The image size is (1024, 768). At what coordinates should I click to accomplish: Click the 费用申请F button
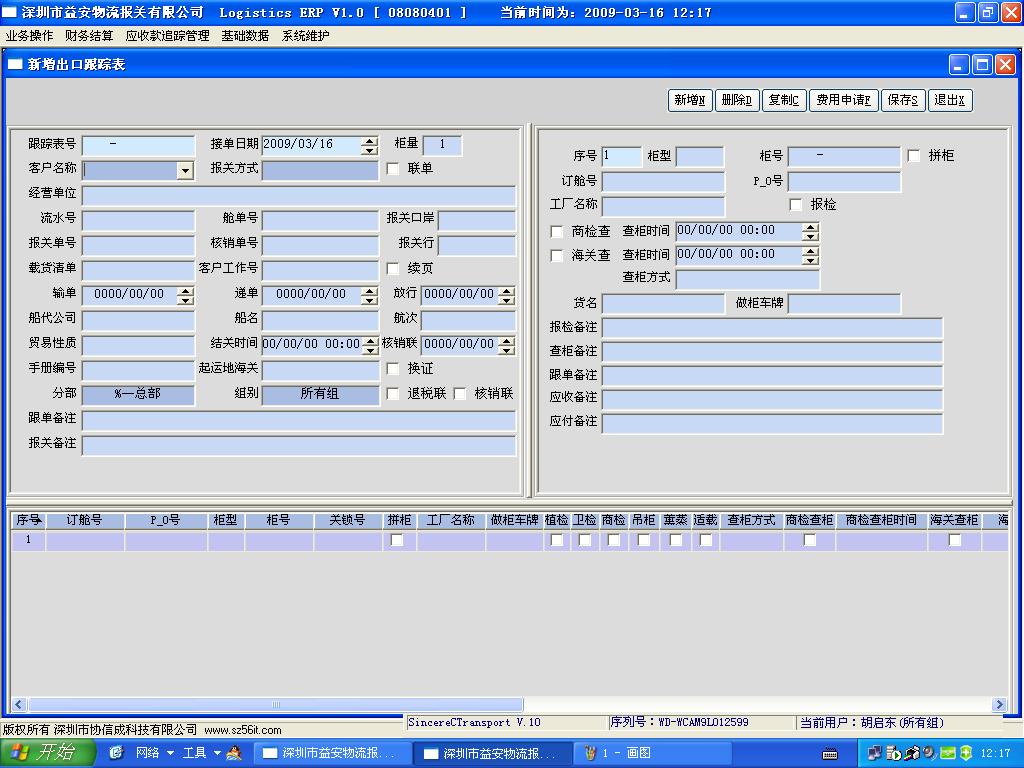(842, 100)
